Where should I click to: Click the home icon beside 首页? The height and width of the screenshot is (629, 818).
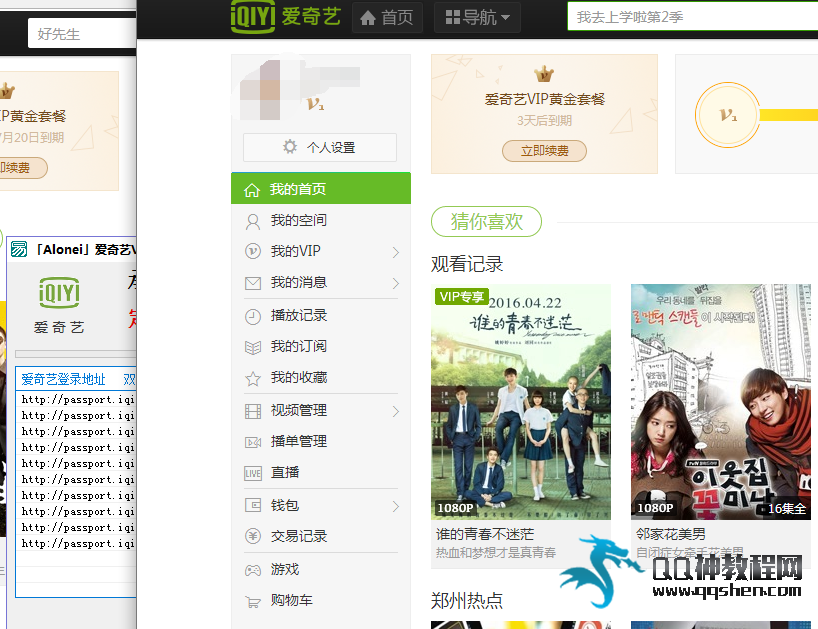coord(368,18)
